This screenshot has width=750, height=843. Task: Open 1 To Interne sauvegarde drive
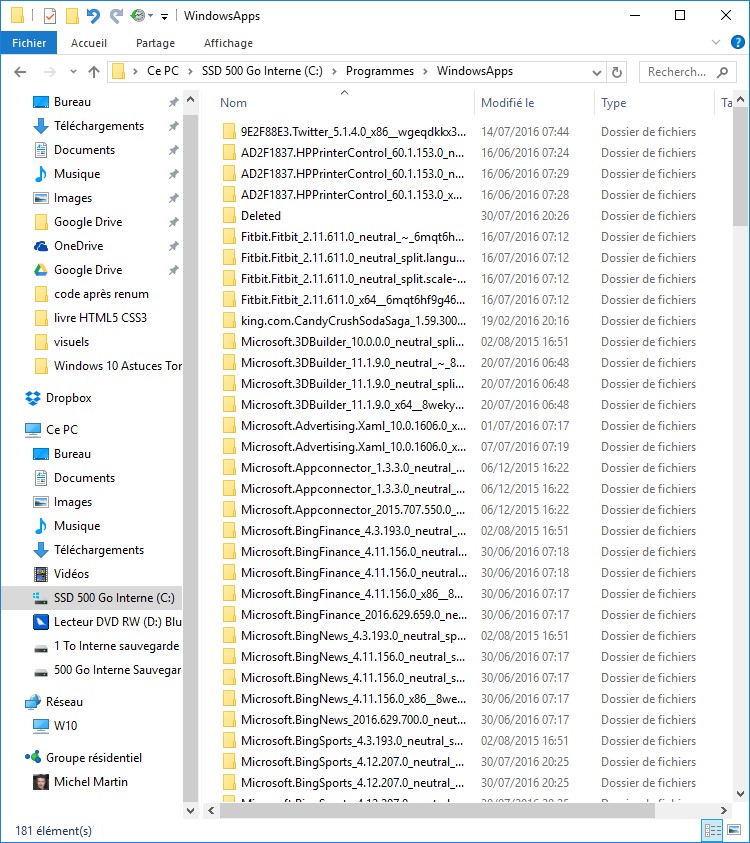tap(116, 646)
